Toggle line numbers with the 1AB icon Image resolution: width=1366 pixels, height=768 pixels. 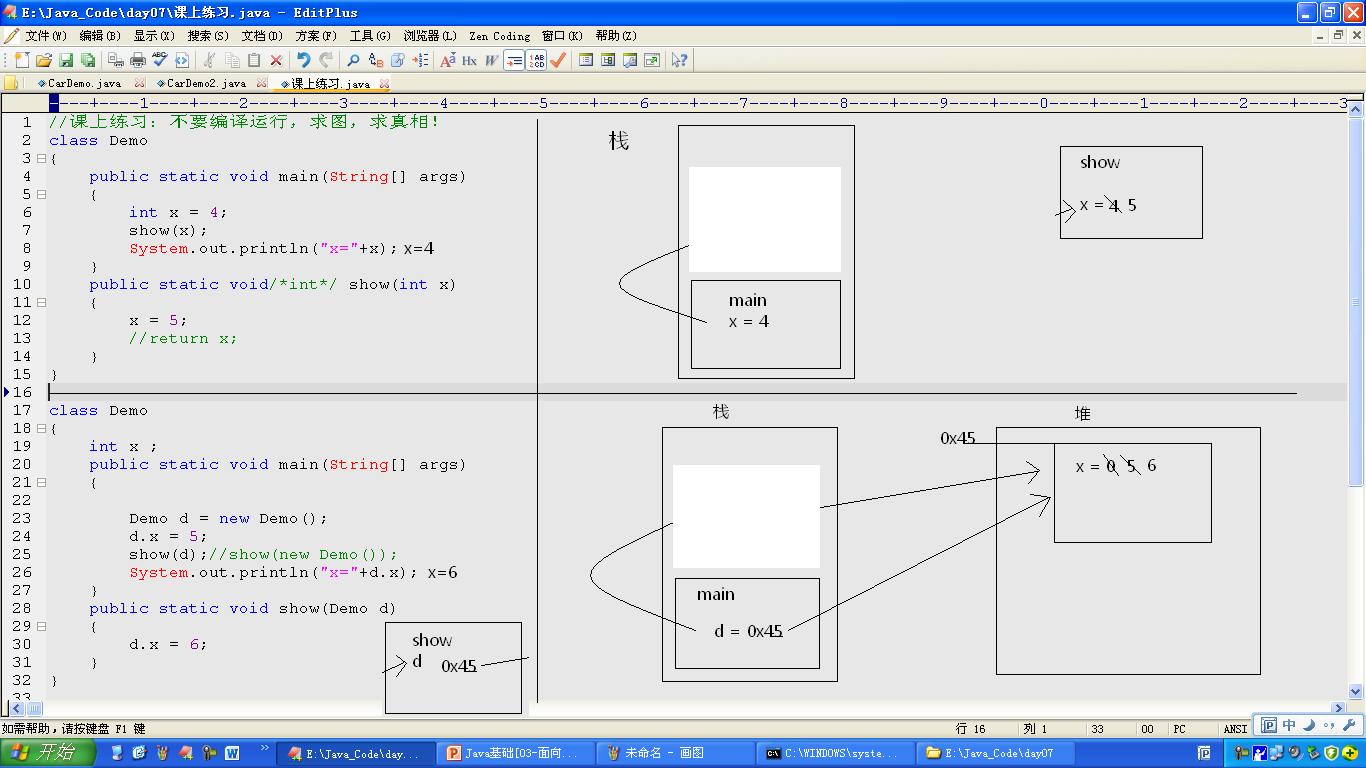(x=537, y=60)
